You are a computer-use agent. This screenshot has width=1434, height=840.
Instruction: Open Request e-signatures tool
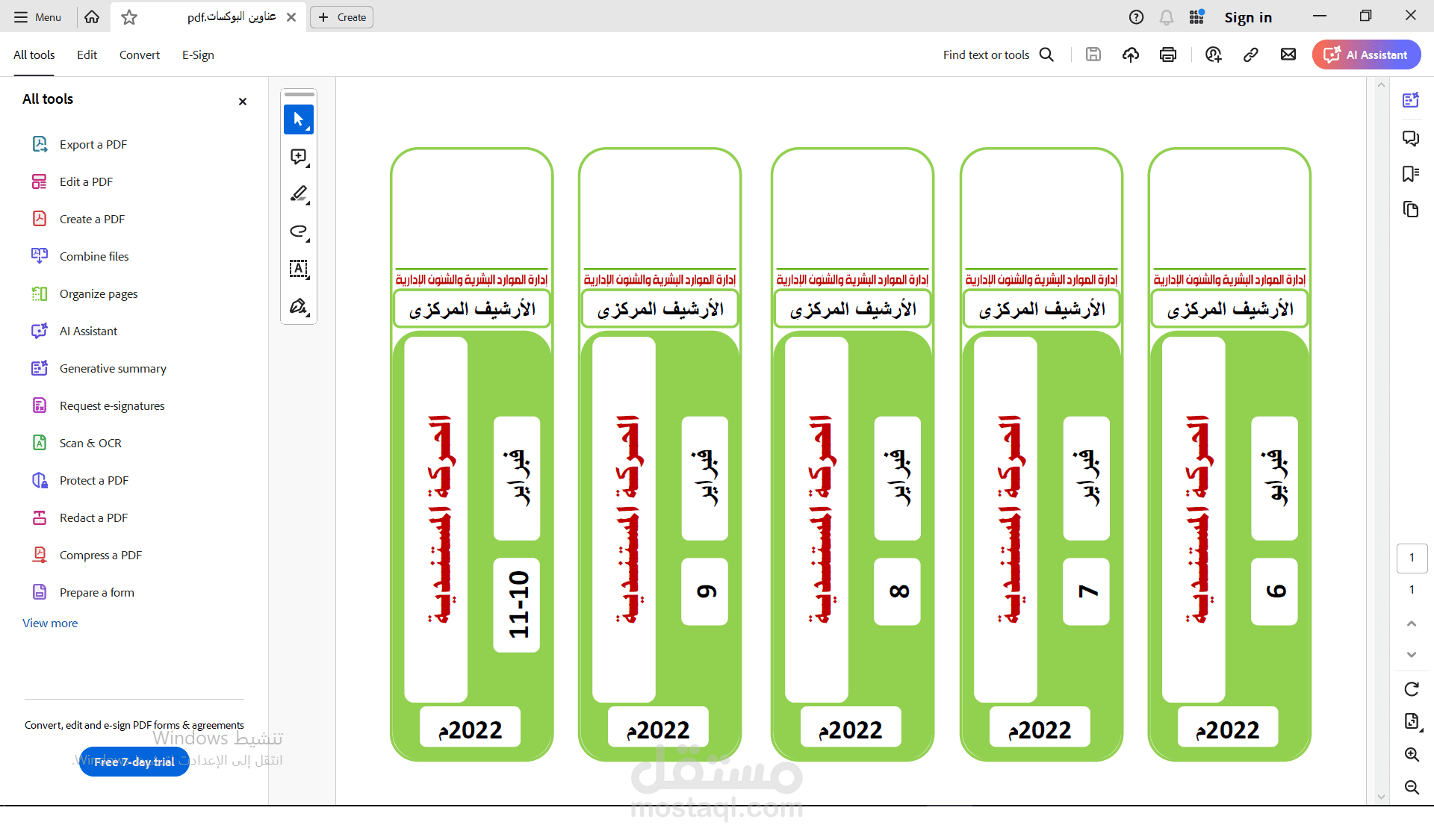tap(99, 405)
